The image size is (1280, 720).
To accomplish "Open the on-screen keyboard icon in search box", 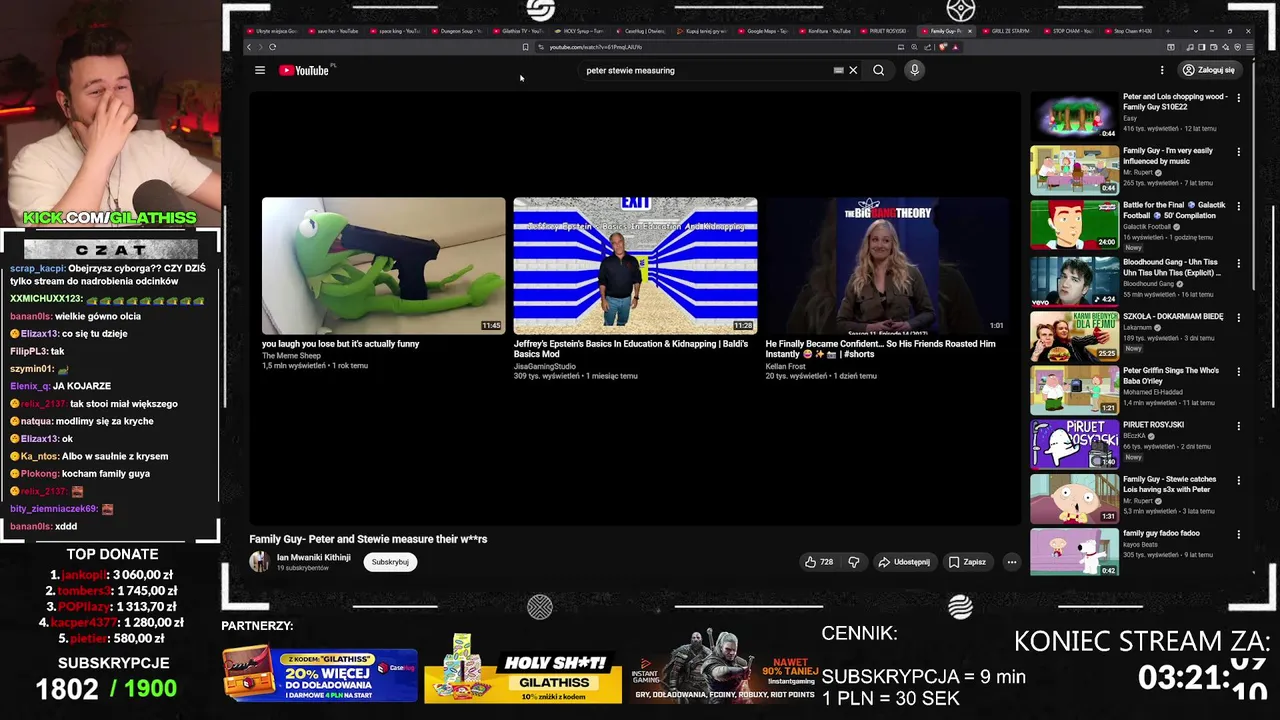I will point(838,70).
